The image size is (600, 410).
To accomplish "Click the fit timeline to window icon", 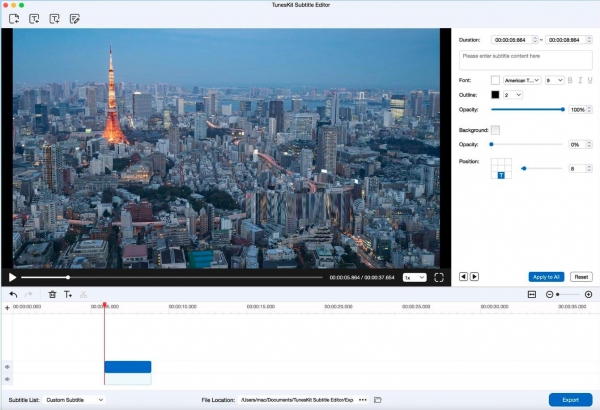I will (x=532, y=294).
